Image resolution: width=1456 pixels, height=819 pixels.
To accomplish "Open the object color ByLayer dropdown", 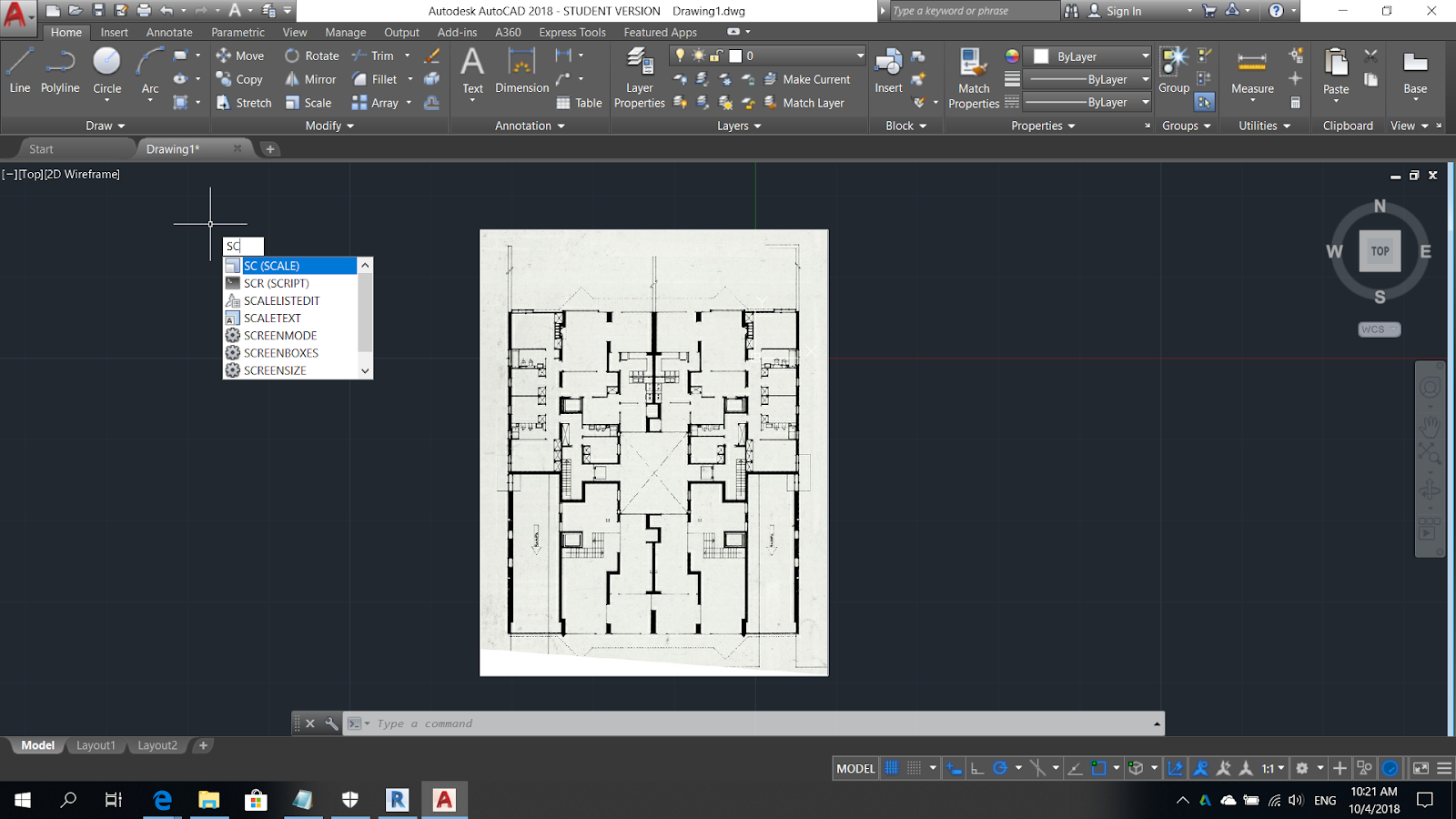I will click(x=1145, y=56).
